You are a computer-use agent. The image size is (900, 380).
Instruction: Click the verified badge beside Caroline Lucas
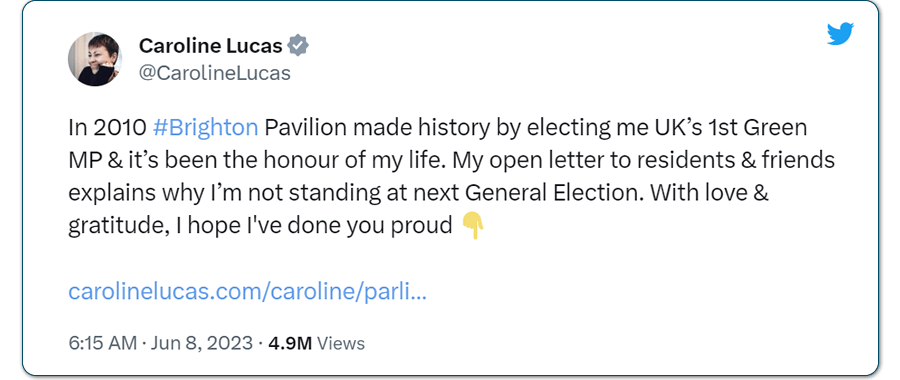298,45
